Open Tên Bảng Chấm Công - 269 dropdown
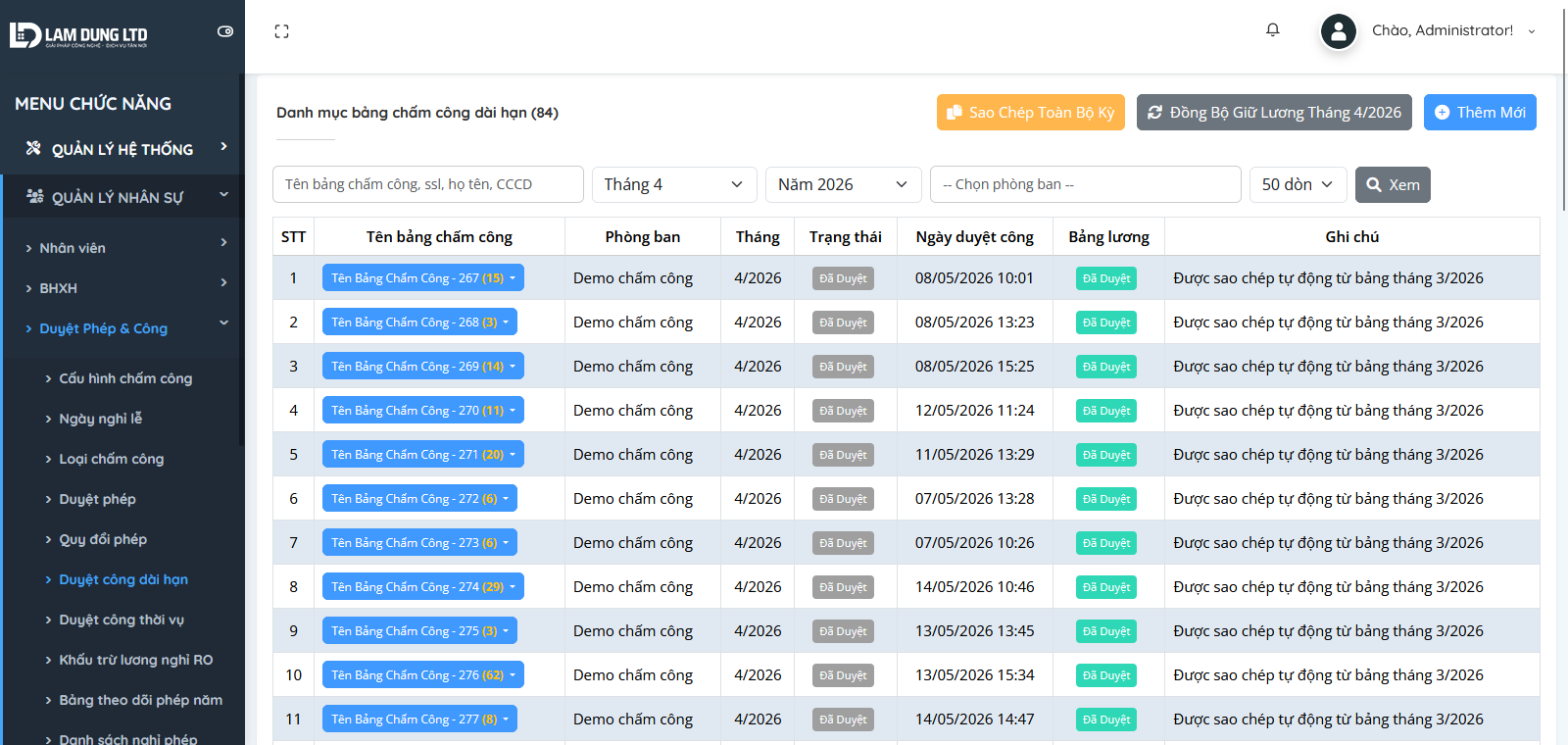Image resolution: width=1568 pixels, height=745 pixels. pos(423,366)
